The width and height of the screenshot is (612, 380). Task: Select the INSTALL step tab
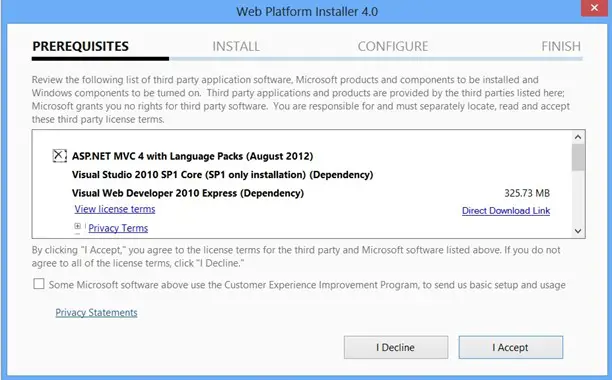click(236, 46)
